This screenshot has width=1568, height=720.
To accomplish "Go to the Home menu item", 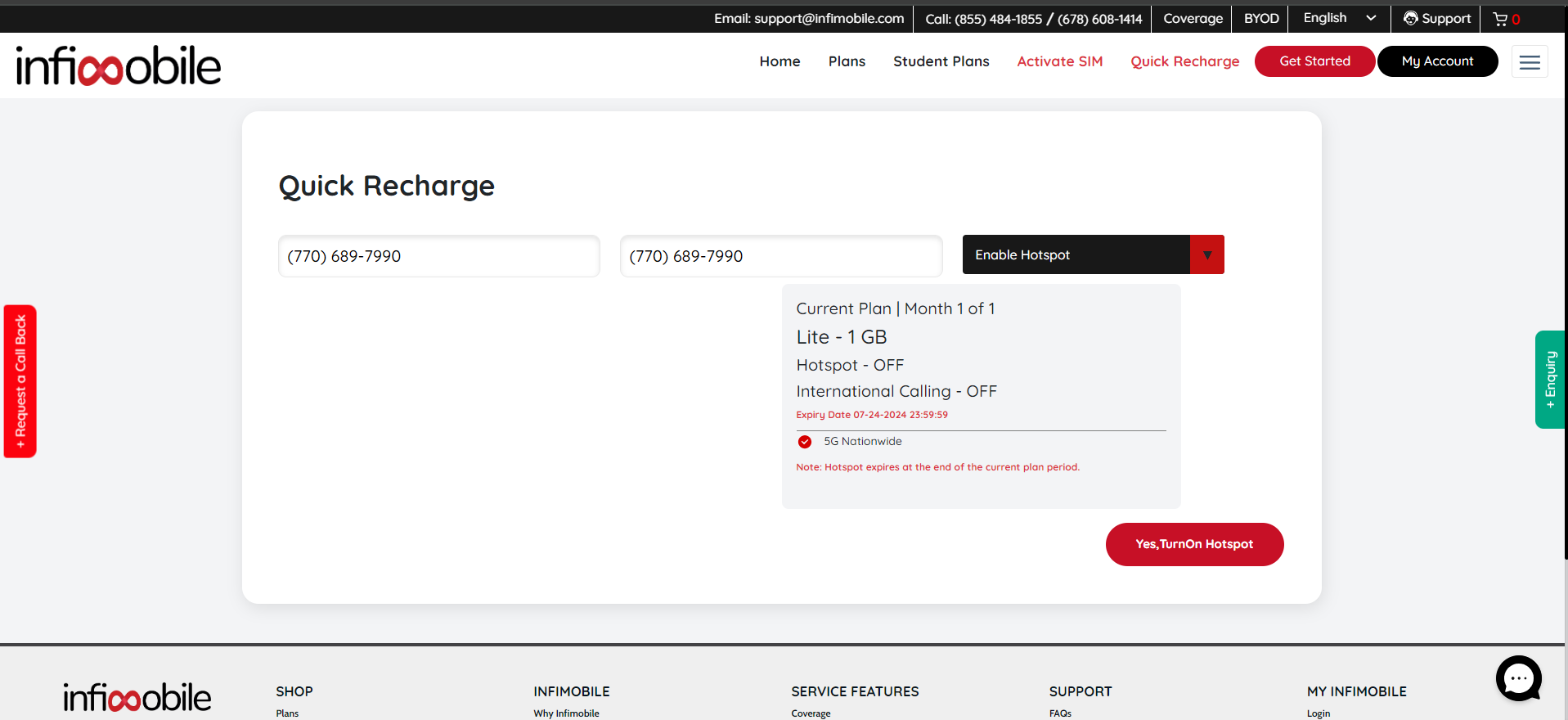I will (780, 61).
